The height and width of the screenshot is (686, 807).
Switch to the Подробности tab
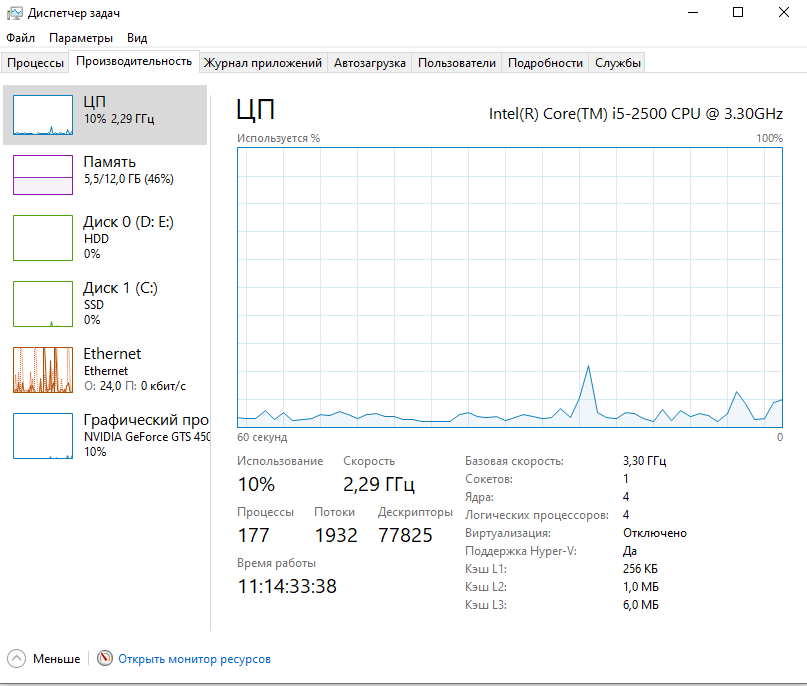tap(545, 63)
